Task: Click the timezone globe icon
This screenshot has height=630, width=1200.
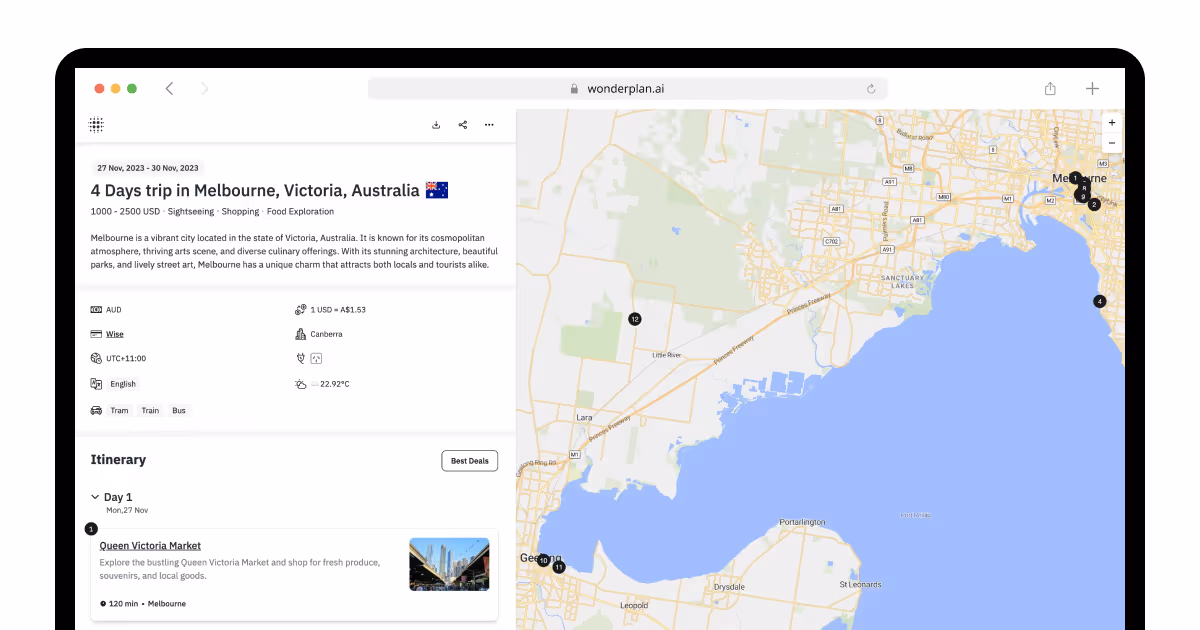Action: pyautogui.click(x=96, y=358)
